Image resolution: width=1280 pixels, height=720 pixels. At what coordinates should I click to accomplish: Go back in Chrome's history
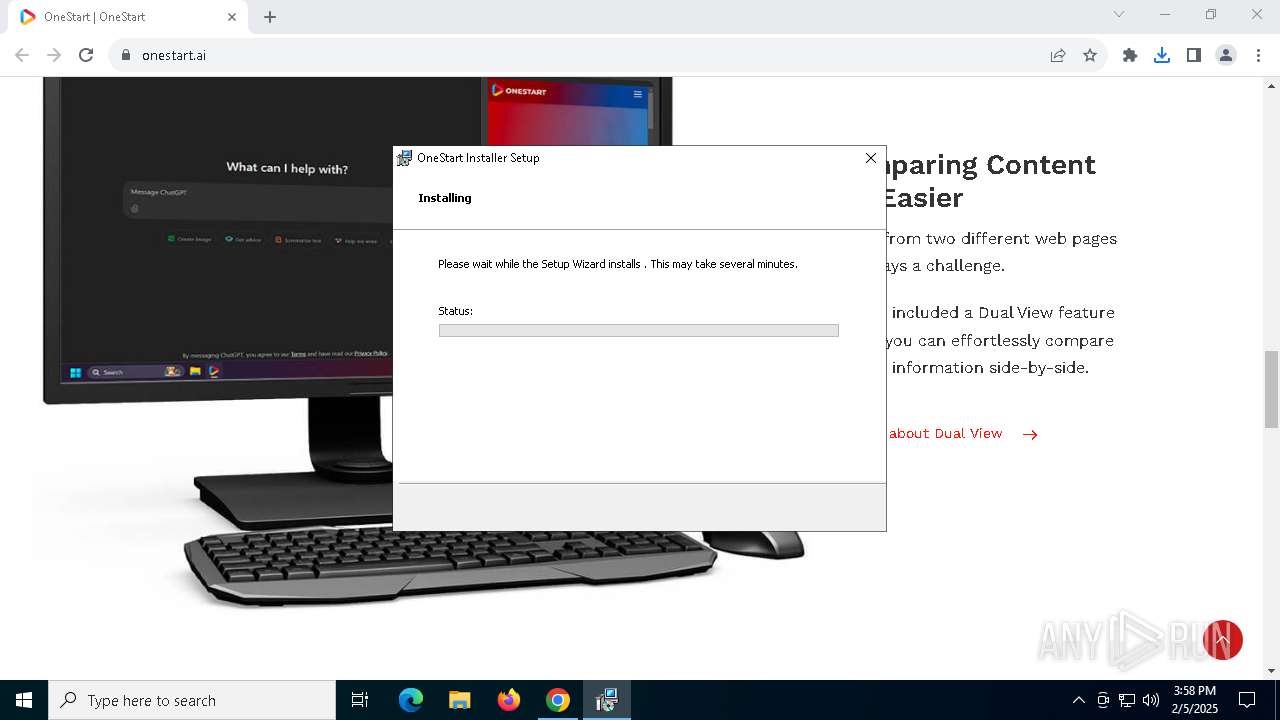tap(22, 55)
